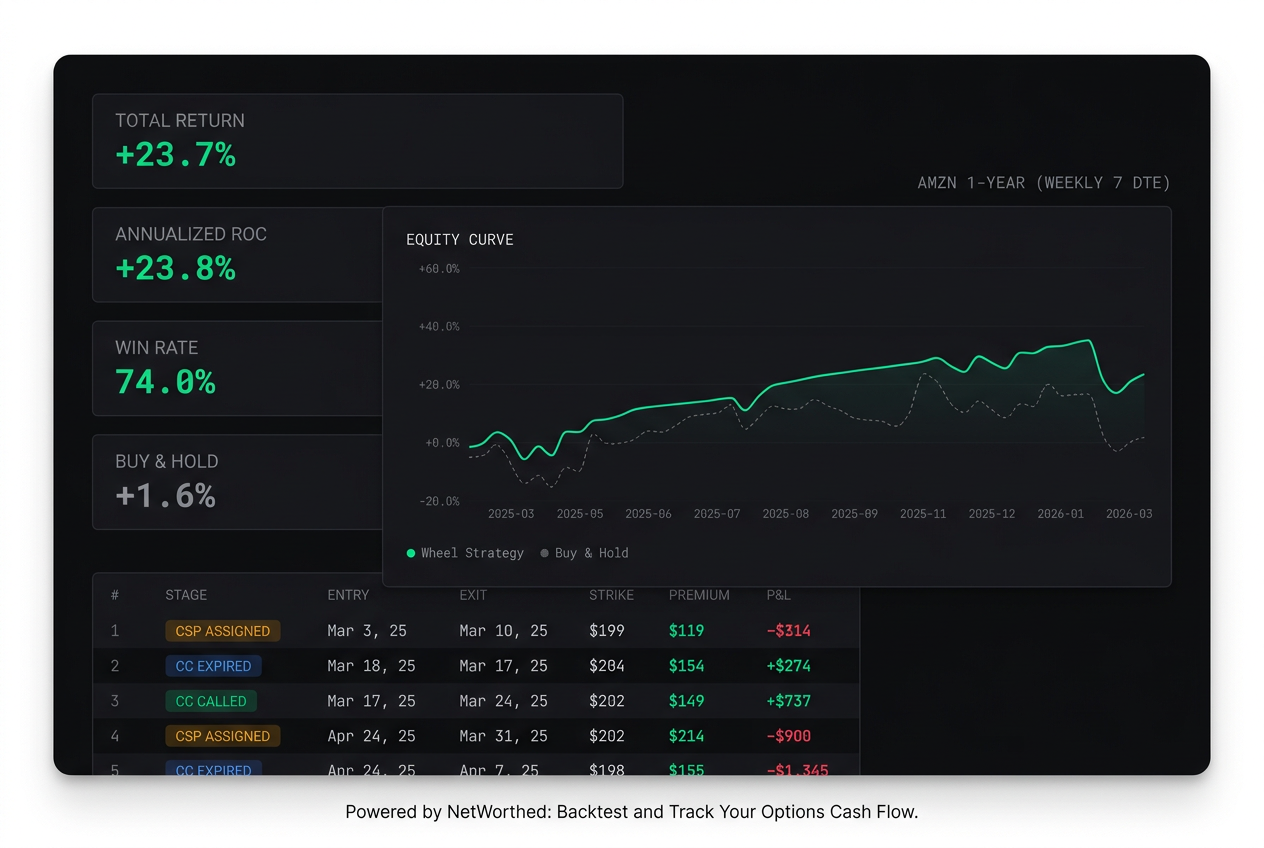Click the CC CALLED badge on row 3

(x=210, y=701)
